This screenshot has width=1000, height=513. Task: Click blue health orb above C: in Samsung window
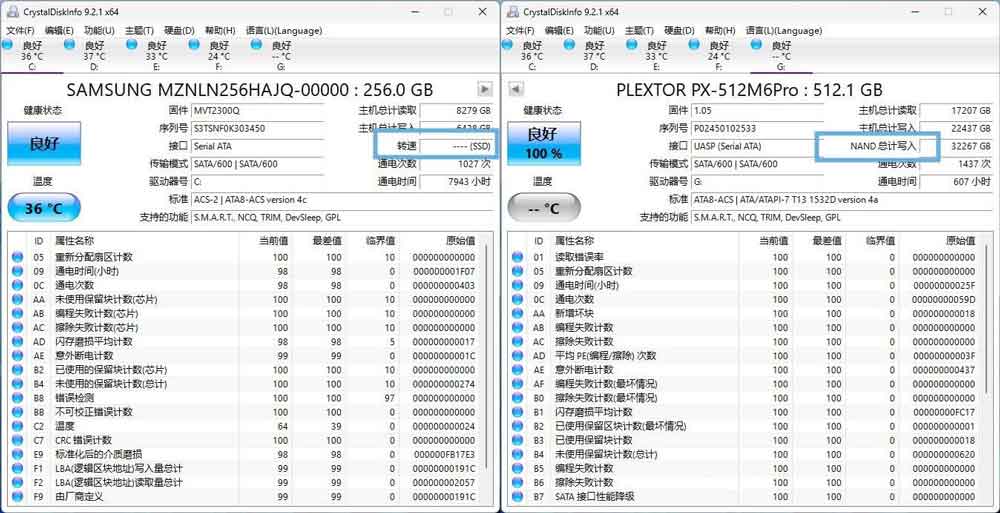[x=7, y=44]
